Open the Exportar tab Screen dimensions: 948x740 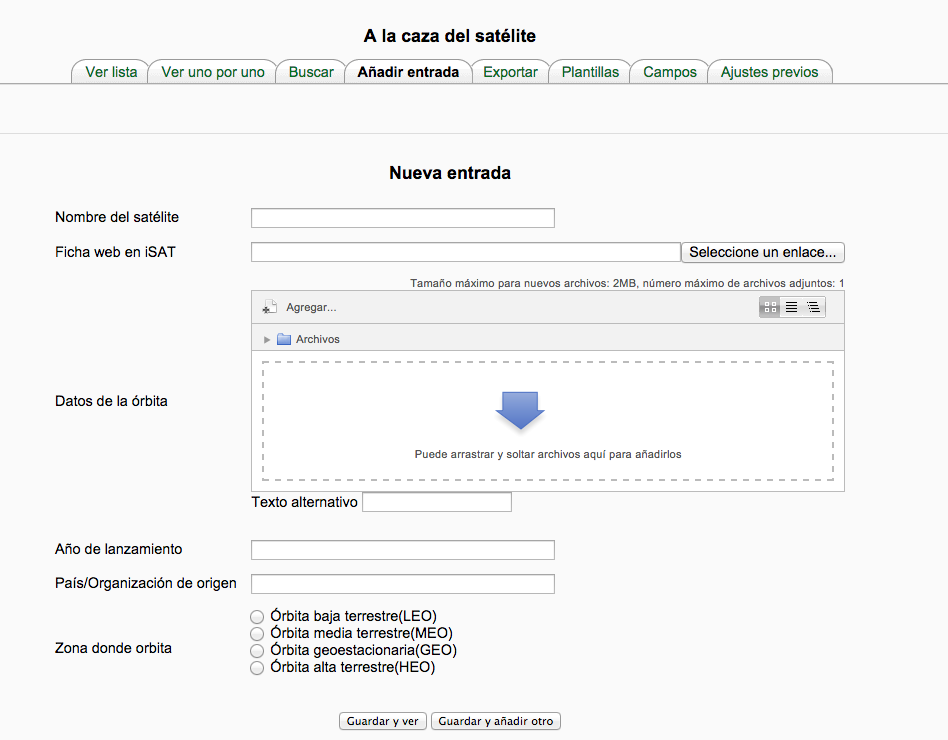pos(510,72)
